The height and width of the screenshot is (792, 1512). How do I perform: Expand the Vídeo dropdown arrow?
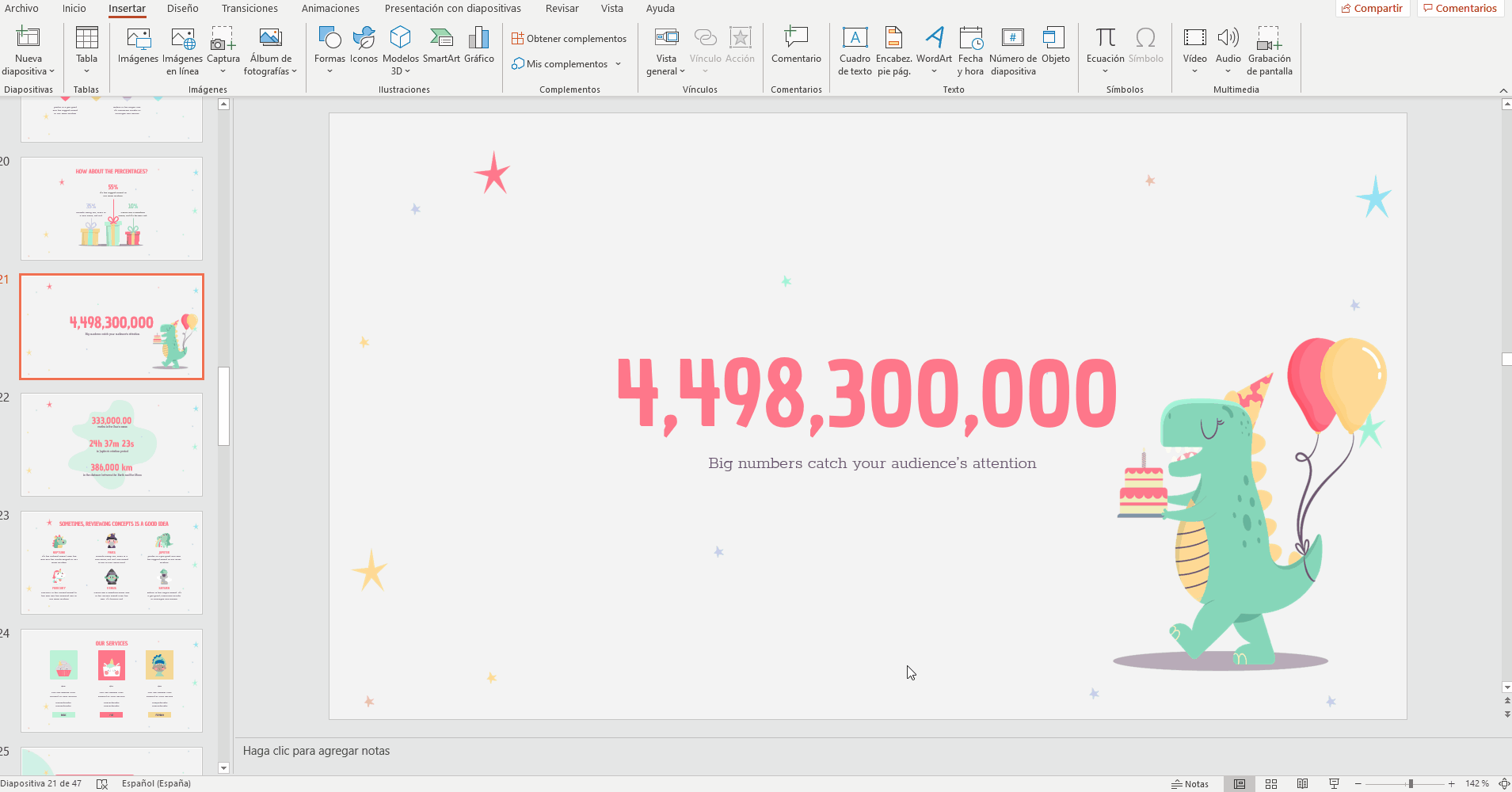[1194, 71]
